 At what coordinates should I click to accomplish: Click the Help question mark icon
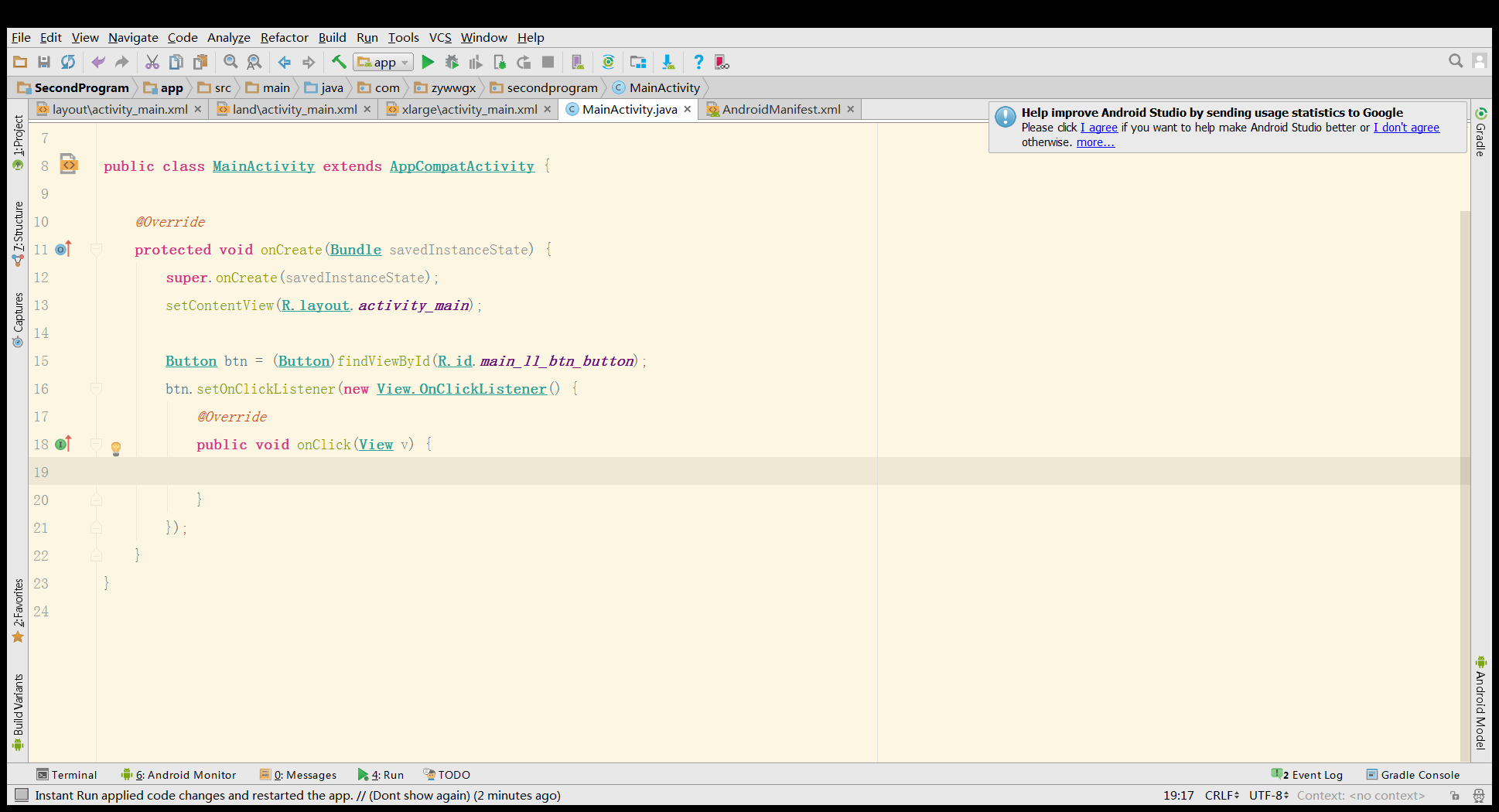point(698,63)
